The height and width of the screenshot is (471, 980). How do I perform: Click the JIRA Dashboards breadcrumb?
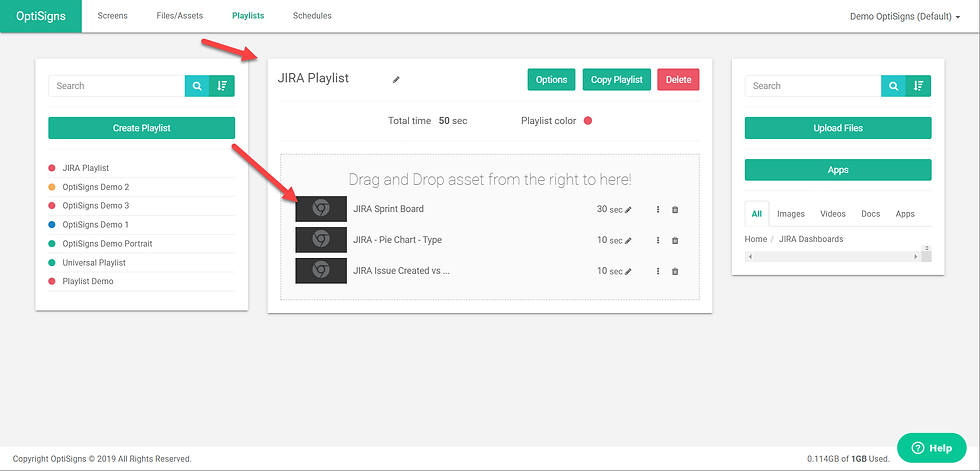[811, 239]
